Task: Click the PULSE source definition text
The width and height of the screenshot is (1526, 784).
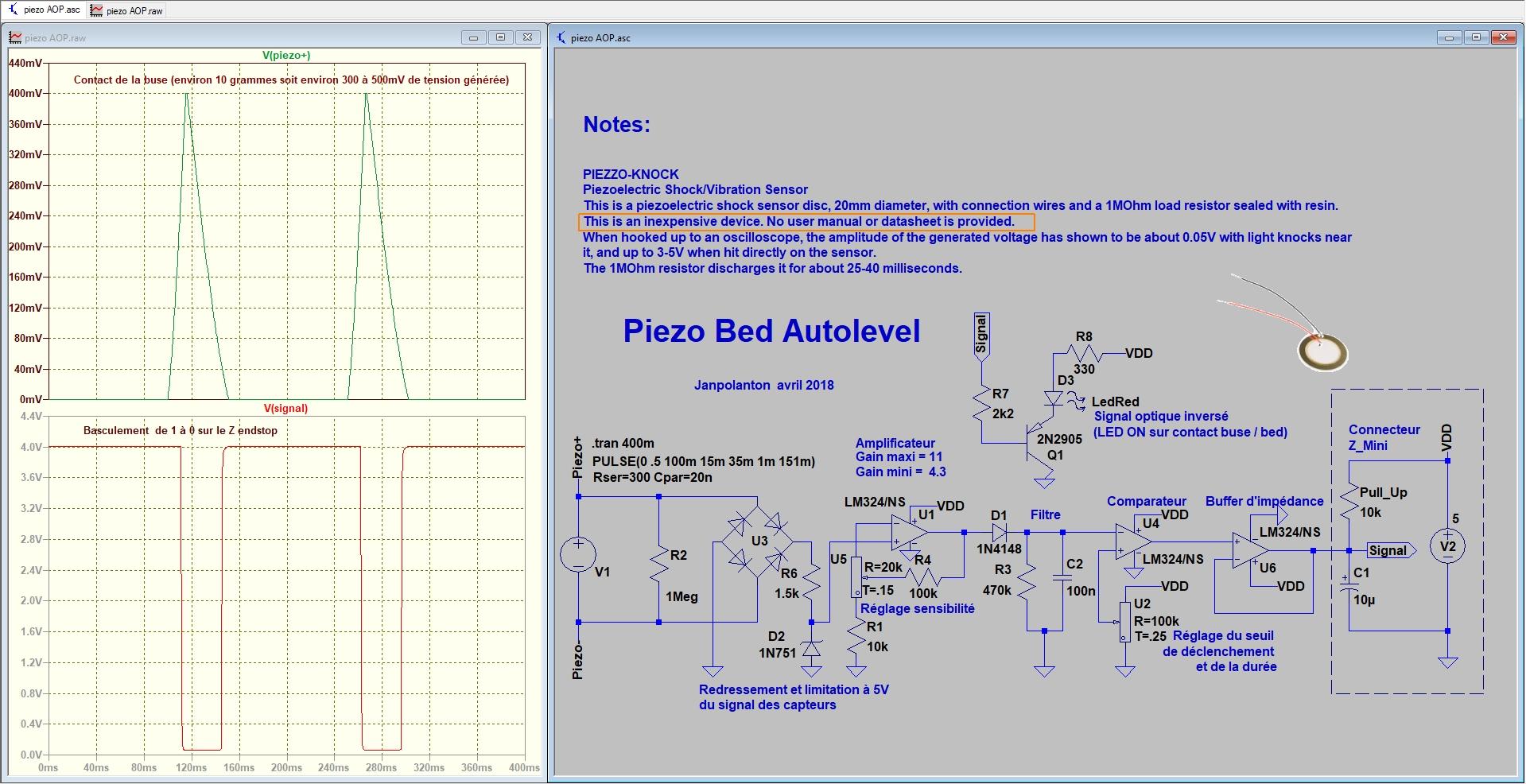Action: [704, 461]
